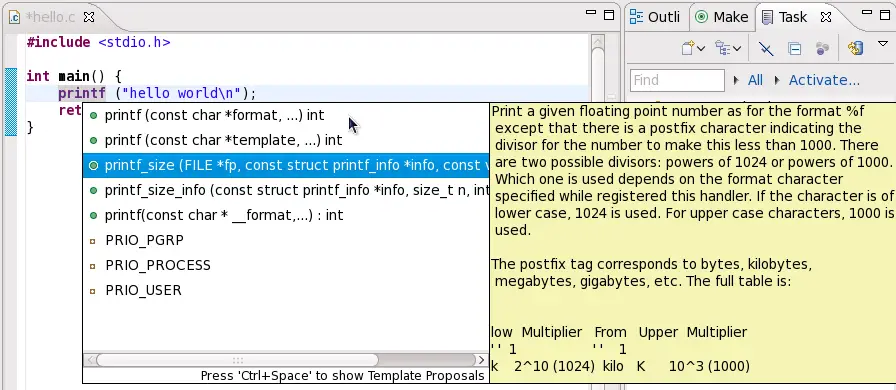Click the proposal list scroll-right arrow
This screenshot has height=390, width=896.
[x=482, y=360]
